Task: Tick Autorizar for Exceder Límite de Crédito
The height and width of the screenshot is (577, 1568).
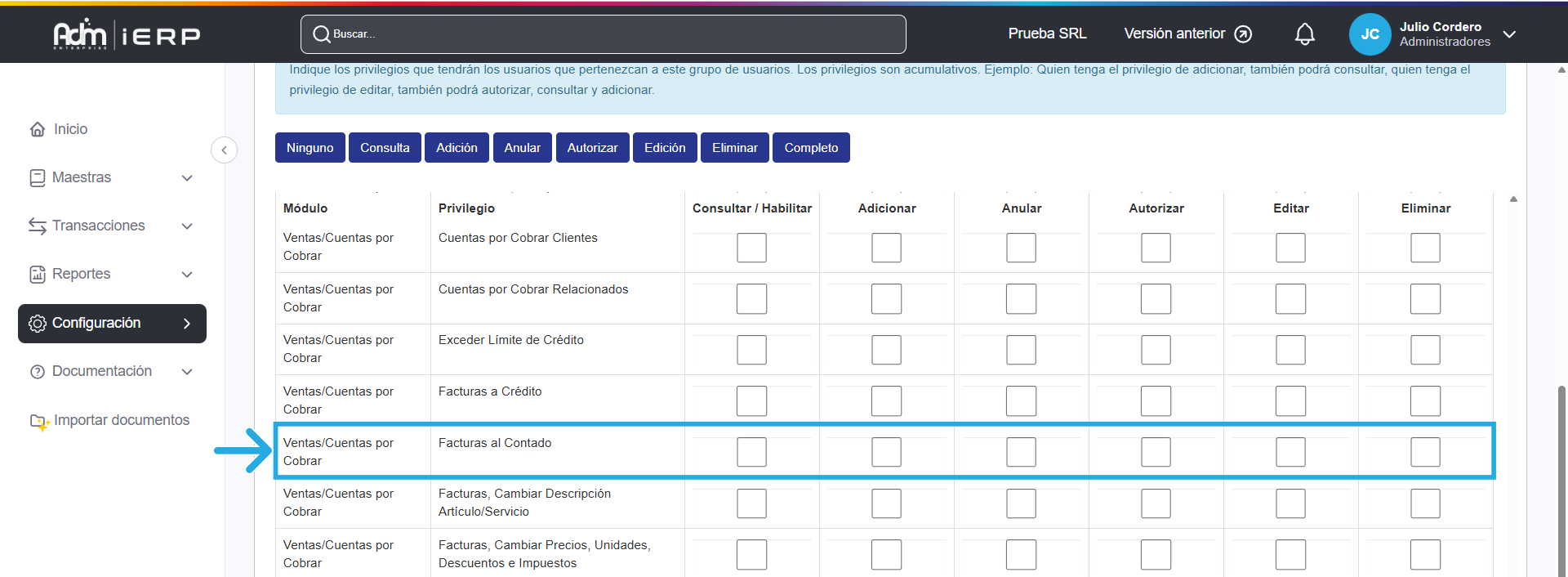Action: pyautogui.click(x=1156, y=350)
